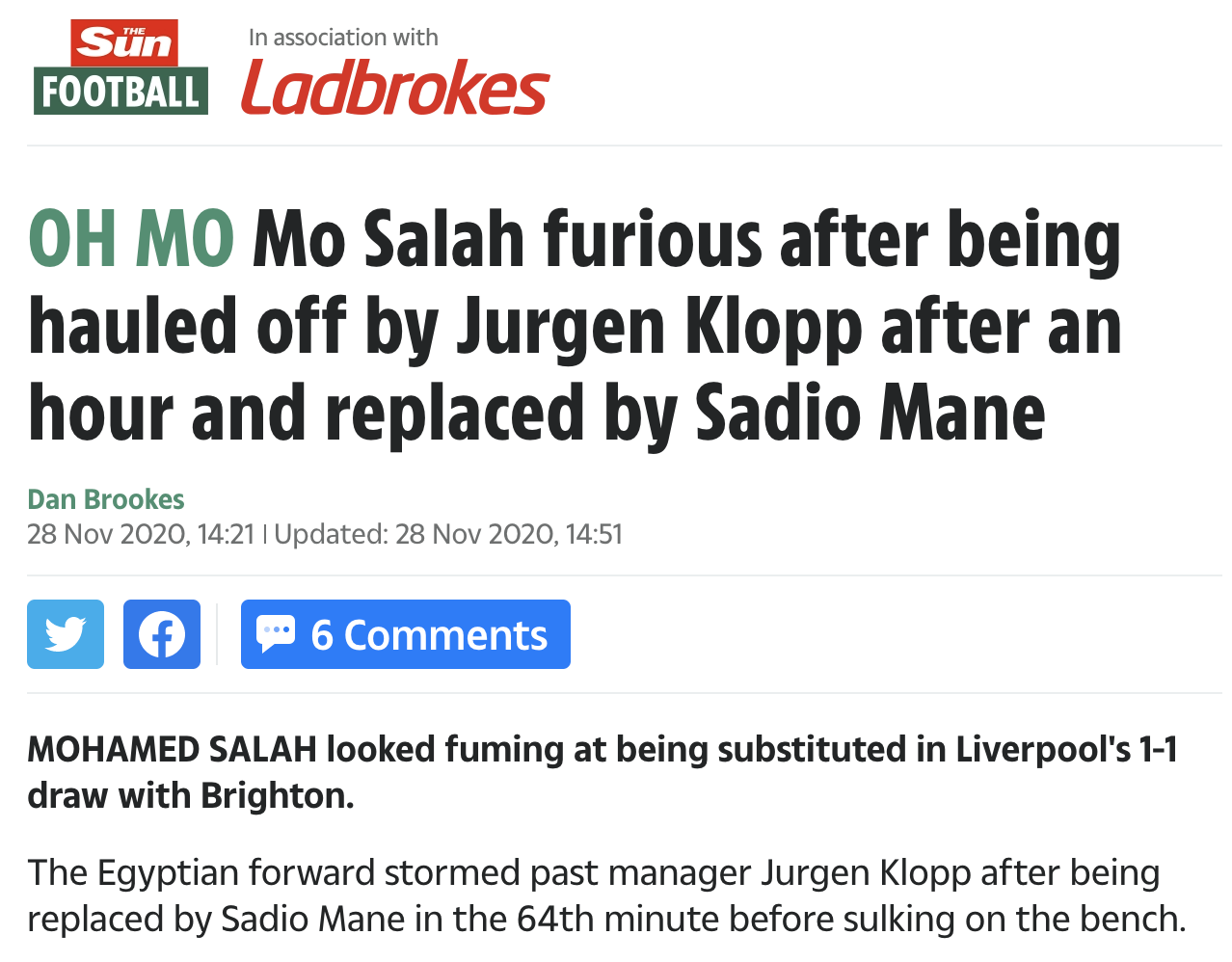Open the Ladbrokes sponsor logo
This screenshot has width=1232, height=962.
coord(394,88)
